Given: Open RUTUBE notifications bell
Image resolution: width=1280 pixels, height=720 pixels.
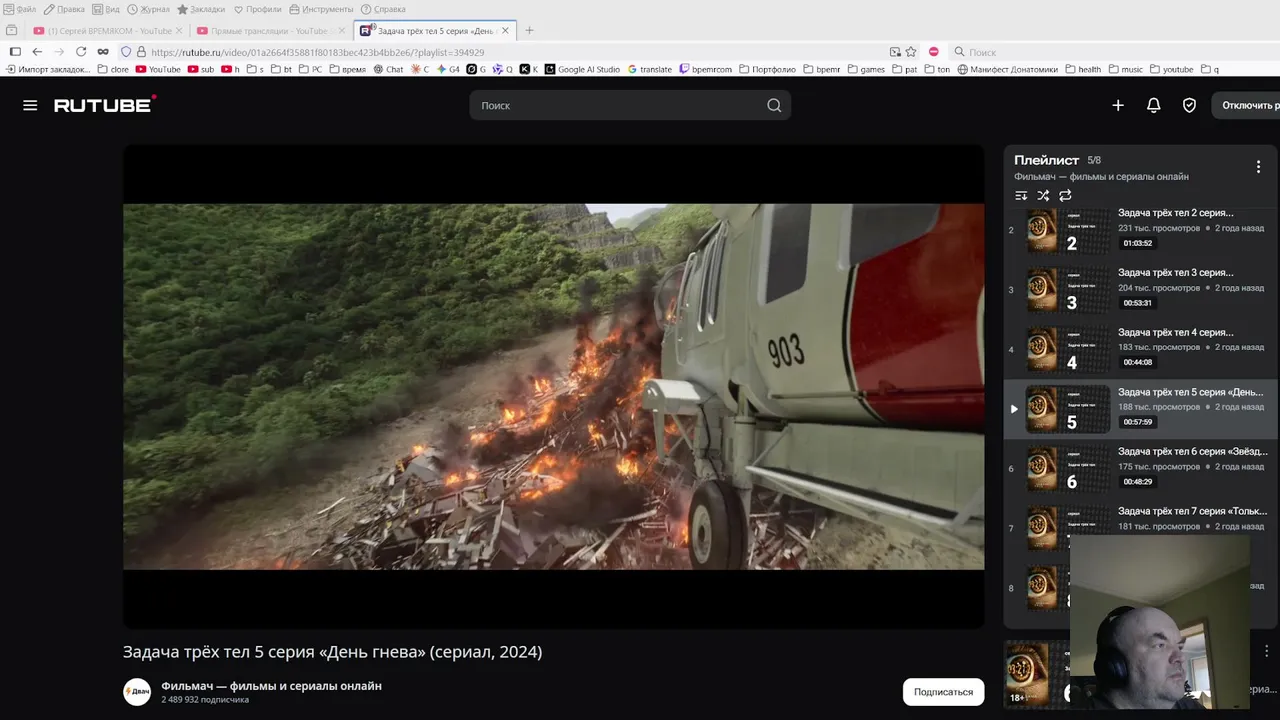Looking at the screenshot, I should click(1153, 105).
